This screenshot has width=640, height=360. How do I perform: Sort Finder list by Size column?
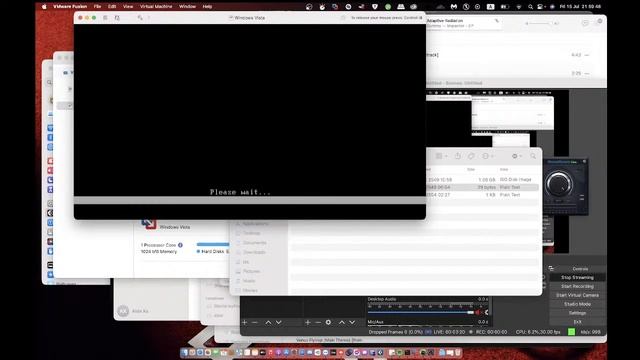(471, 169)
